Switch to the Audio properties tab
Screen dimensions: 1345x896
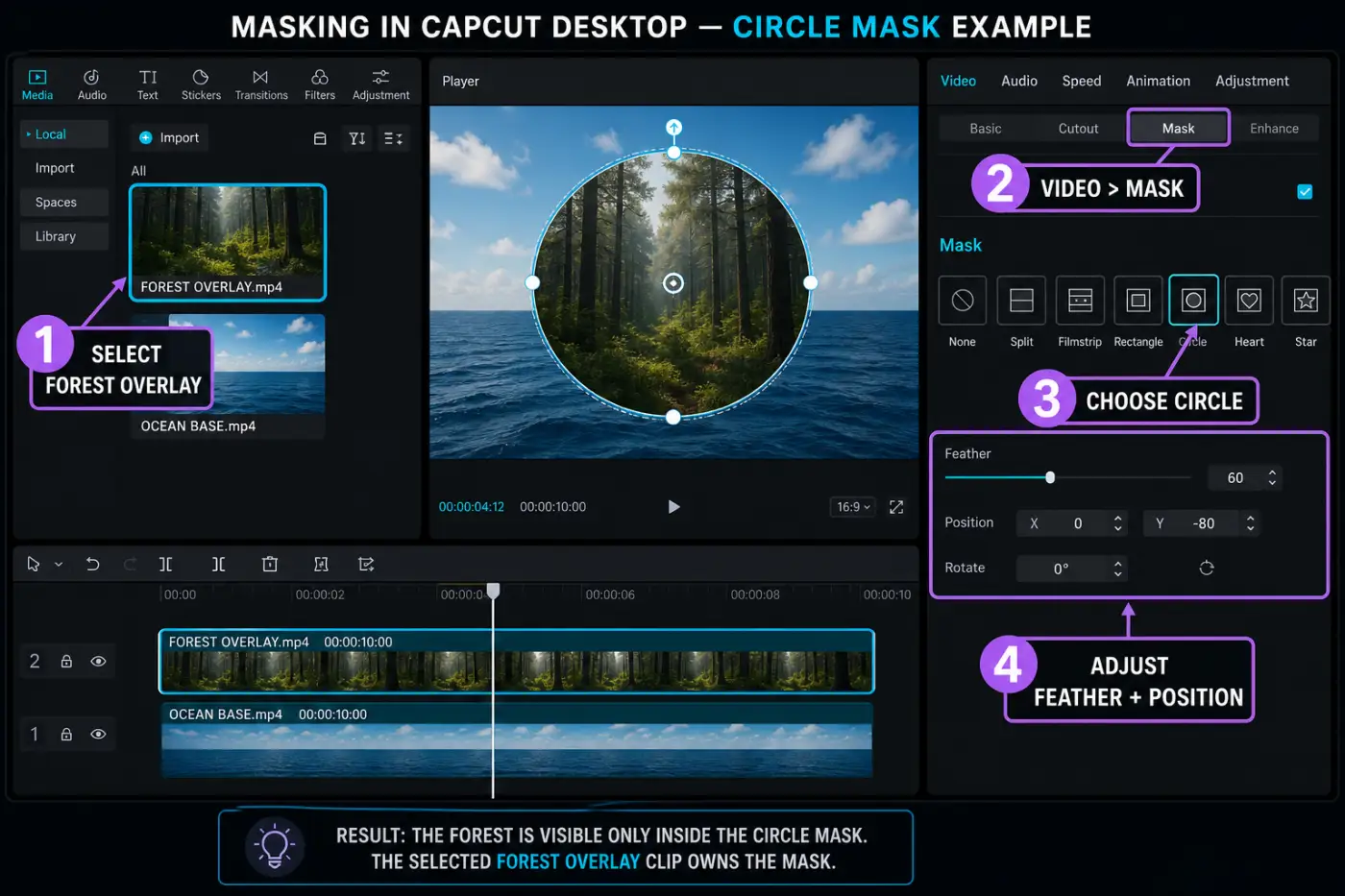point(1019,81)
